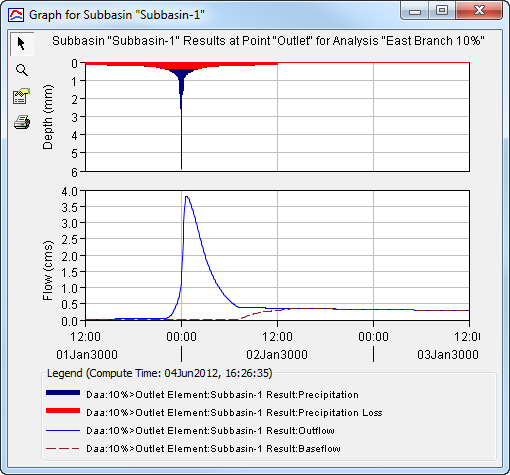Click the 4.0 tick label on the flow axis
510x475 pixels.
click(69, 192)
